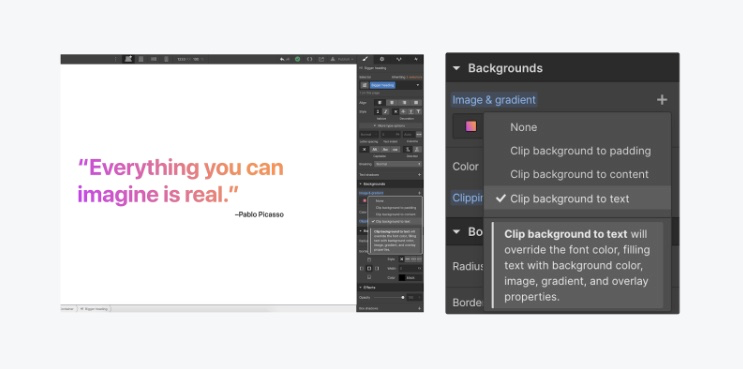Image resolution: width=743 pixels, height=369 pixels.
Task: Set text to all caps AA
Action: coord(374,149)
